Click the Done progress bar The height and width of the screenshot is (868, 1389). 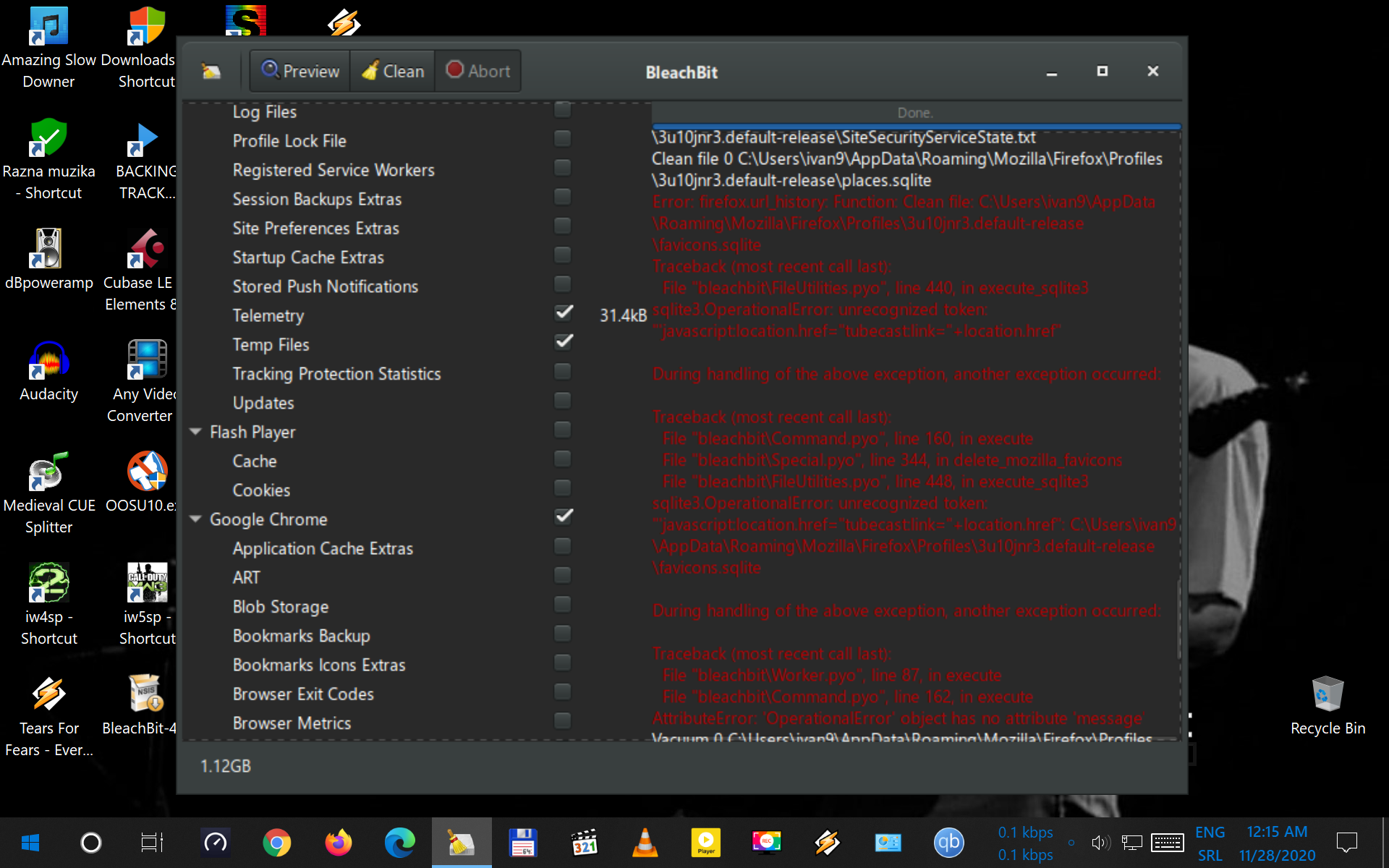pos(914,113)
